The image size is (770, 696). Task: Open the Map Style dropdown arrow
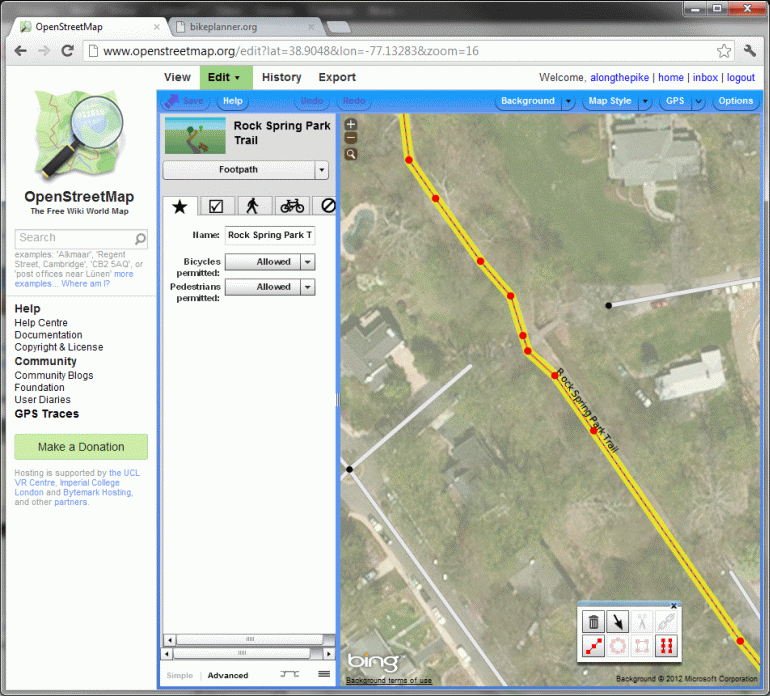point(645,102)
